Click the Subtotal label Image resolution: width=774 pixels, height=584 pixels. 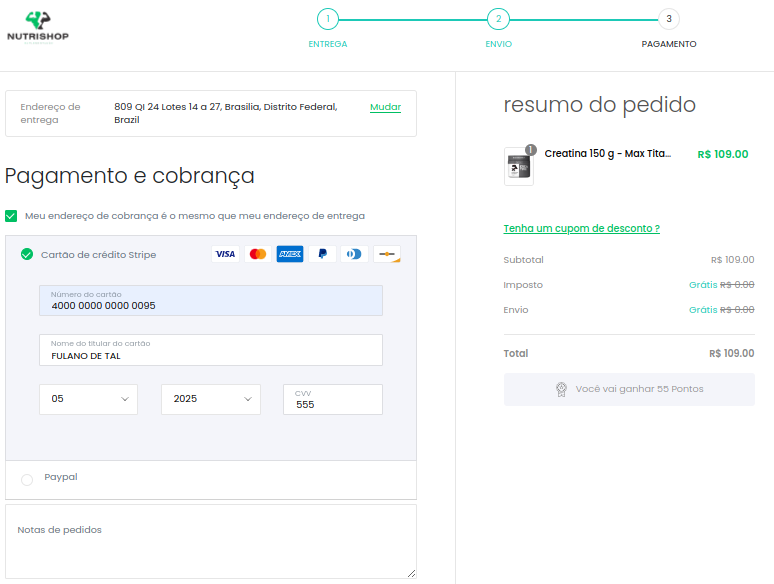tap(523, 260)
